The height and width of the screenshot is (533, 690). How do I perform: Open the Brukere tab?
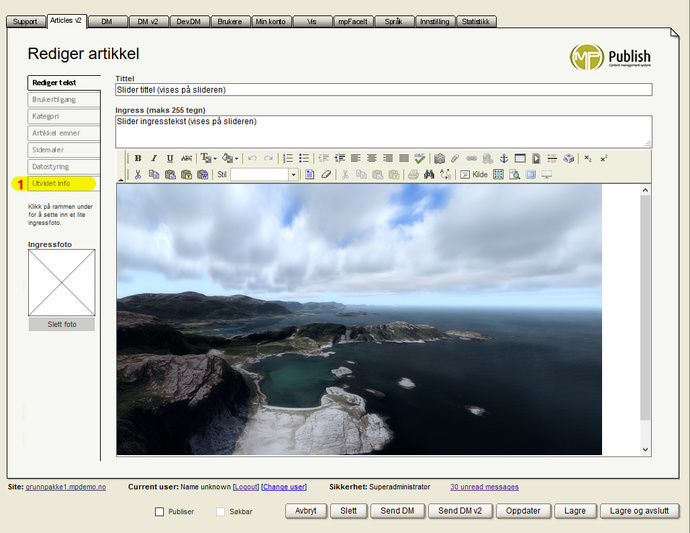(227, 21)
